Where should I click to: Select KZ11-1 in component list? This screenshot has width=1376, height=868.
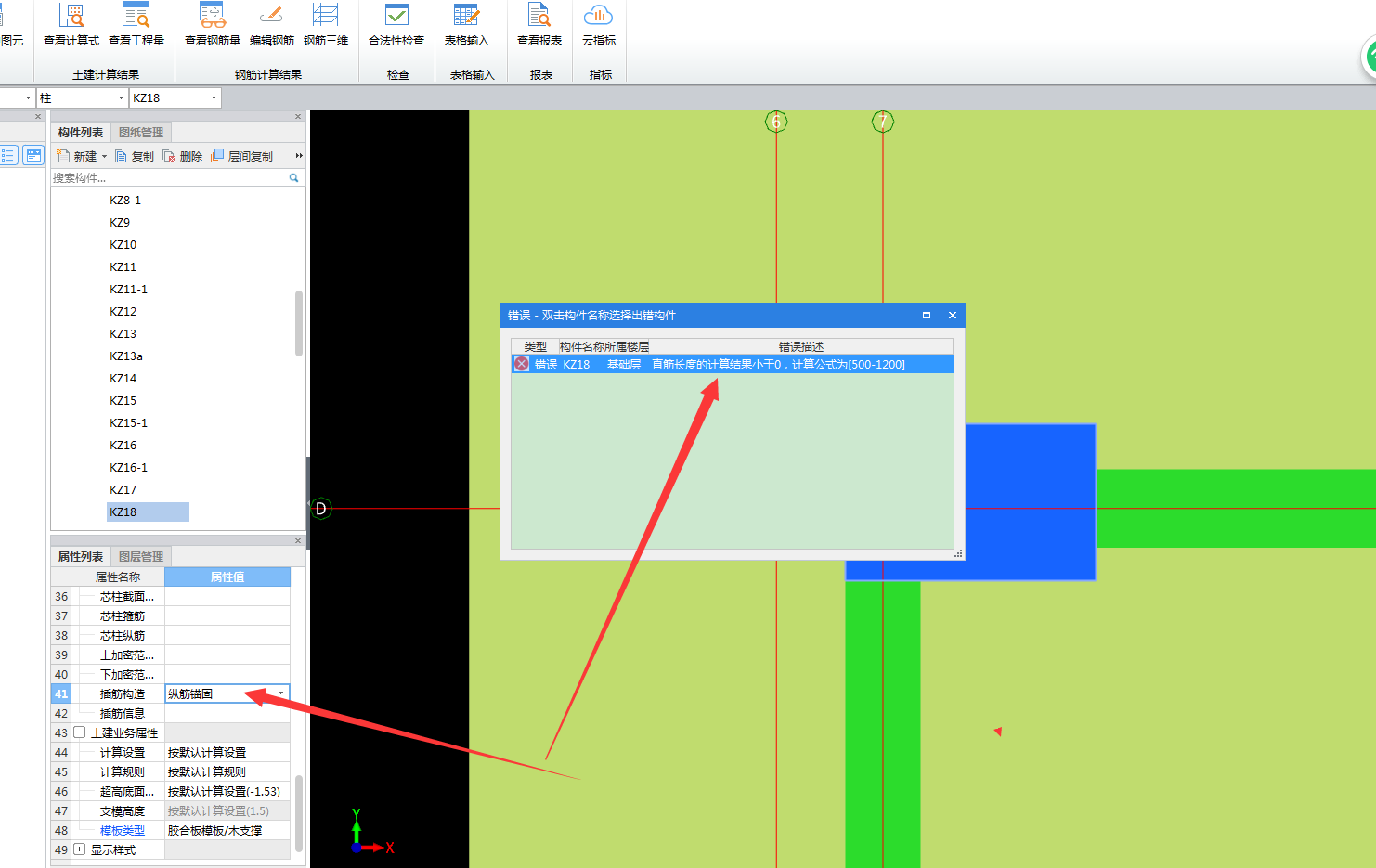pyautogui.click(x=128, y=290)
